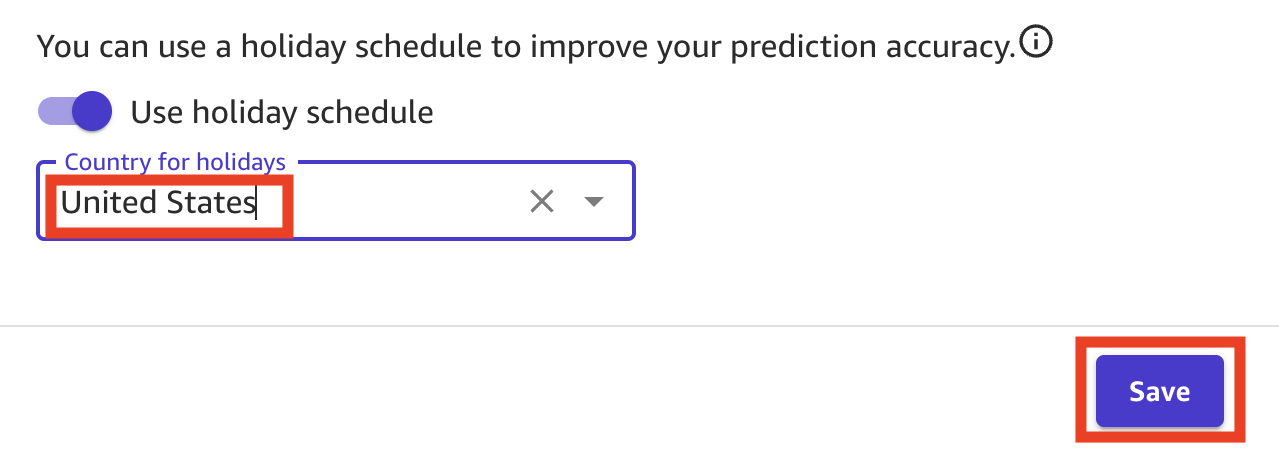
Task: Expand the Country for holidays dropdown arrow
Action: (593, 202)
